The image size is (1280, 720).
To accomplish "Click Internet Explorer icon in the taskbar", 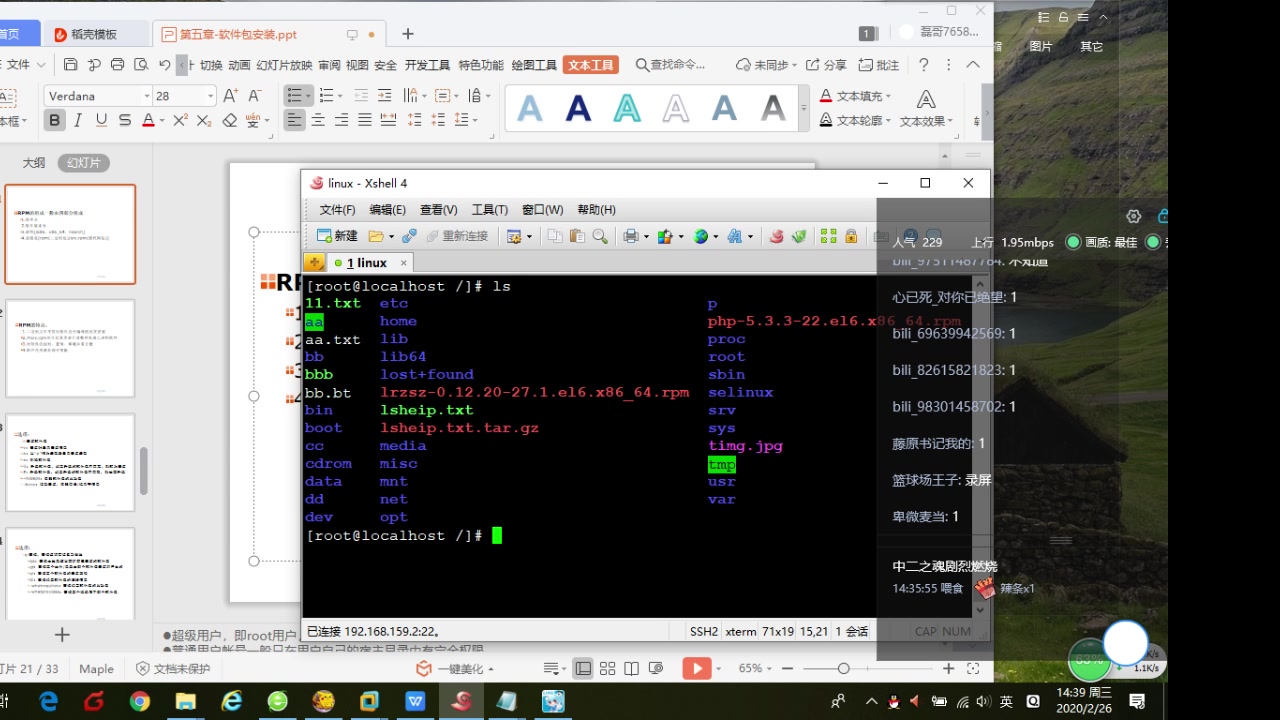I will 231,702.
